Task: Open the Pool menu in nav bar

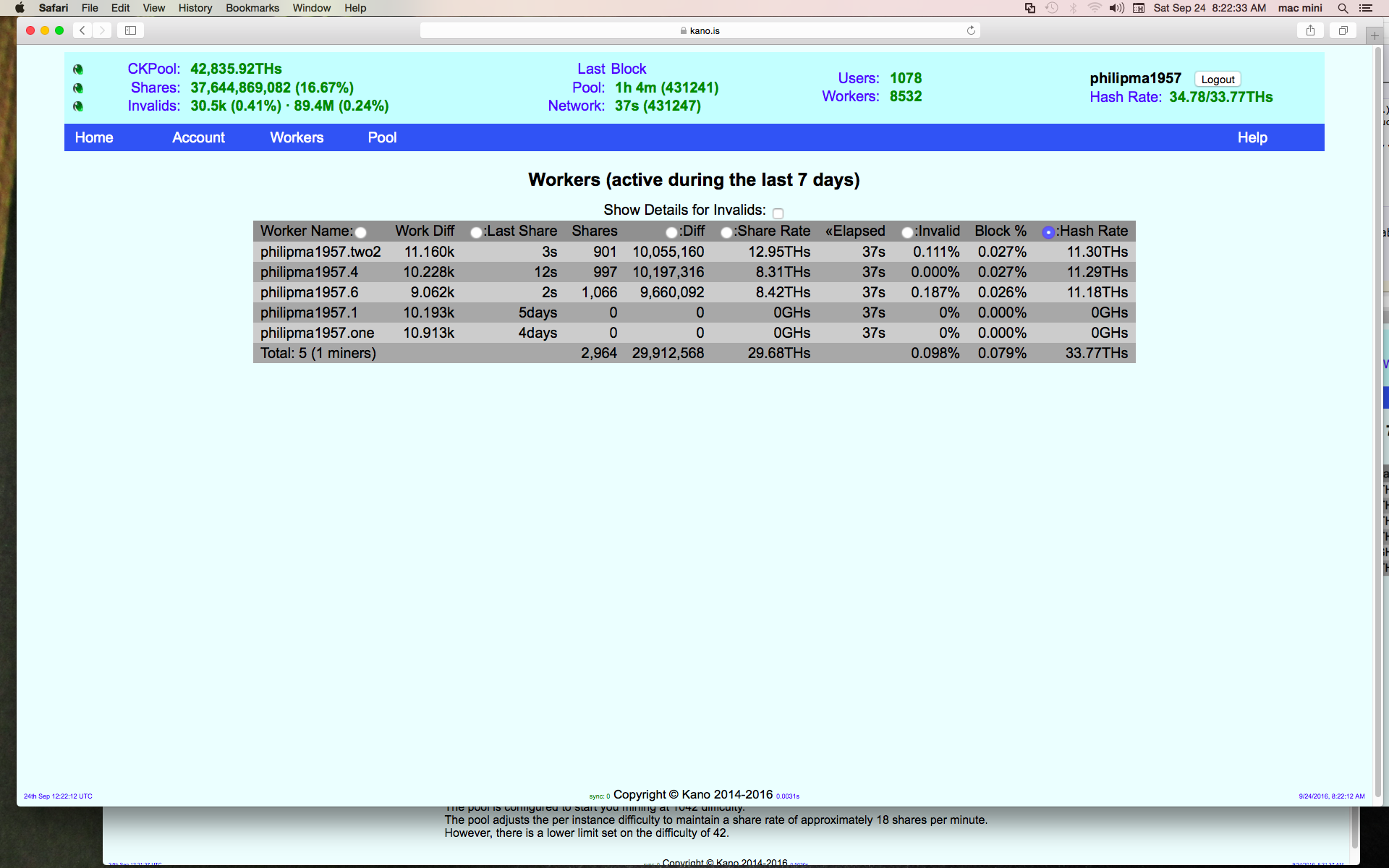Action: tap(382, 137)
